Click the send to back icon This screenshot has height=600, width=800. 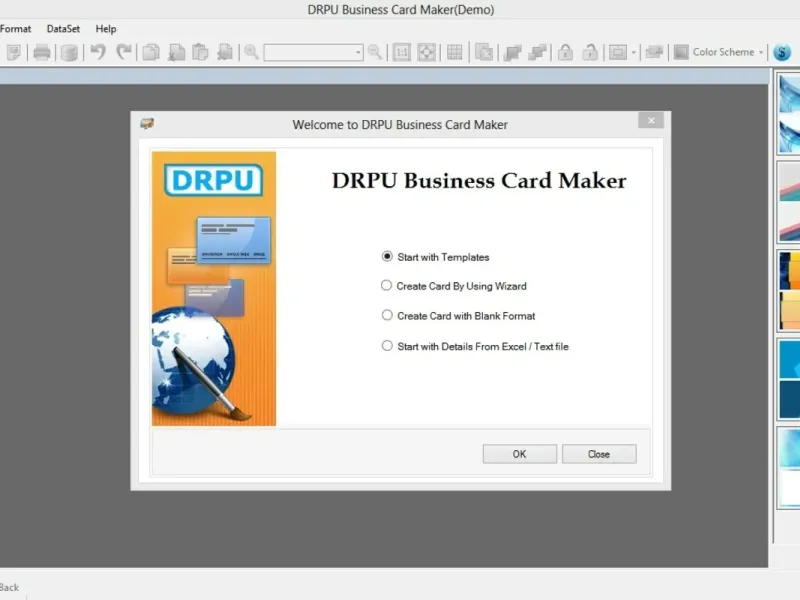[537, 52]
